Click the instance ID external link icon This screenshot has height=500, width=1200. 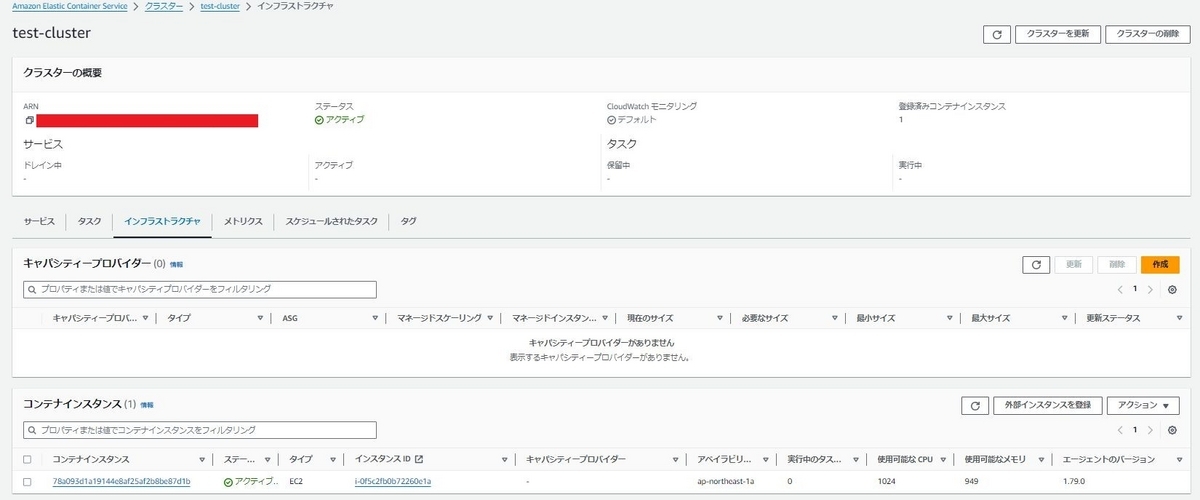coord(419,459)
